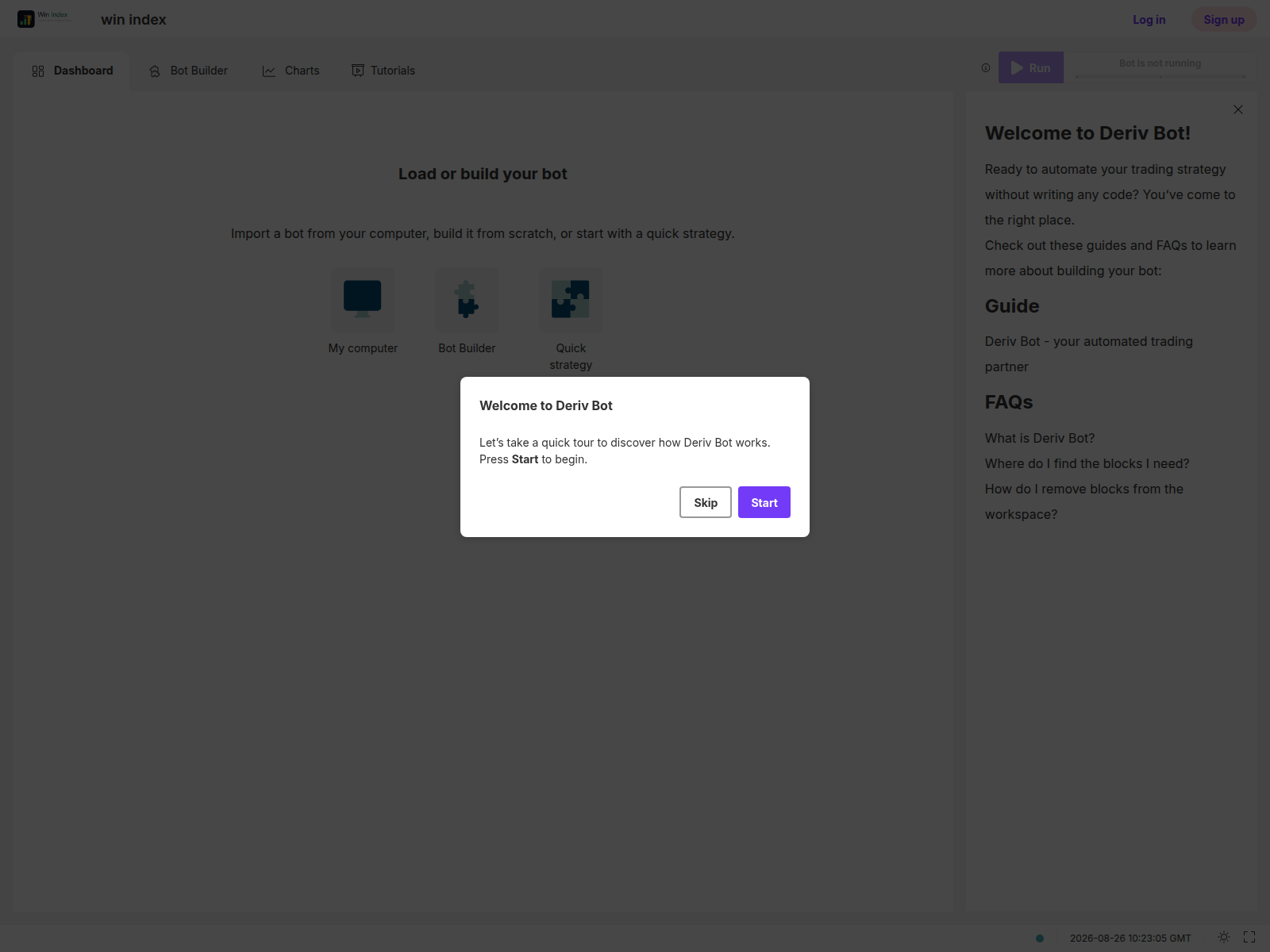
Task: Click the info icon beside Run
Action: tap(986, 68)
